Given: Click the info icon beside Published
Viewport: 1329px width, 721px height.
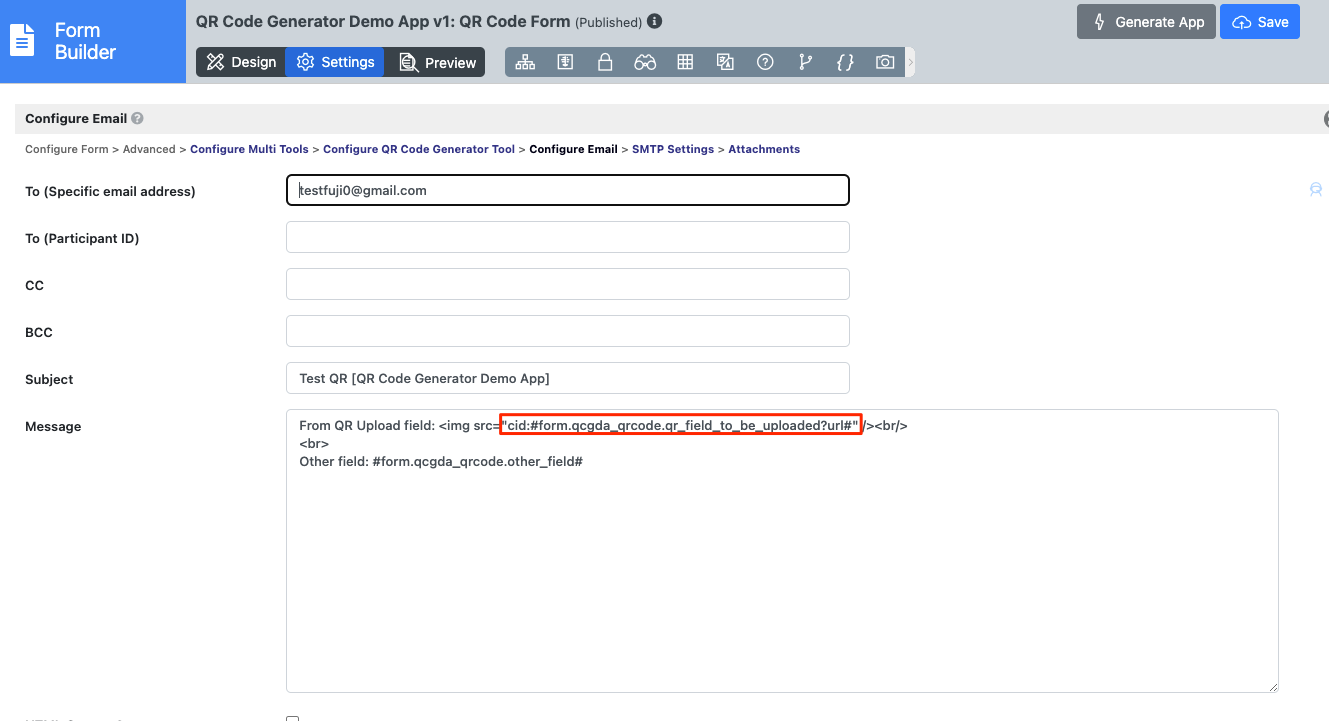Looking at the screenshot, I should pos(655,21).
